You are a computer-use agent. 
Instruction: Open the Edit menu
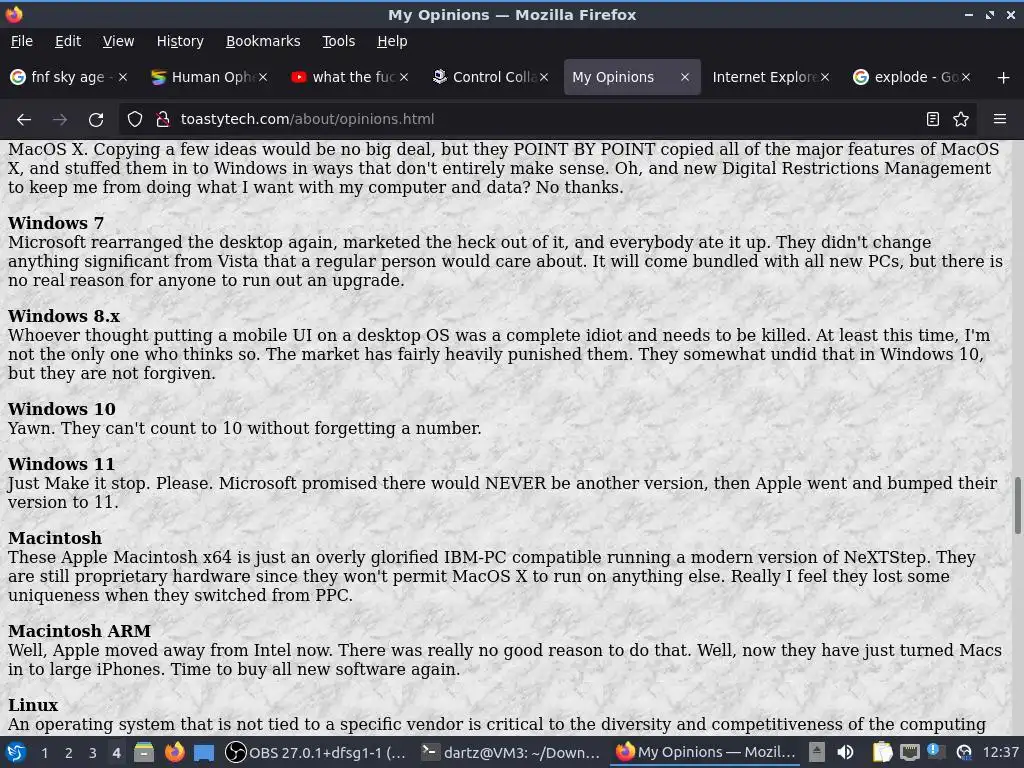68,41
